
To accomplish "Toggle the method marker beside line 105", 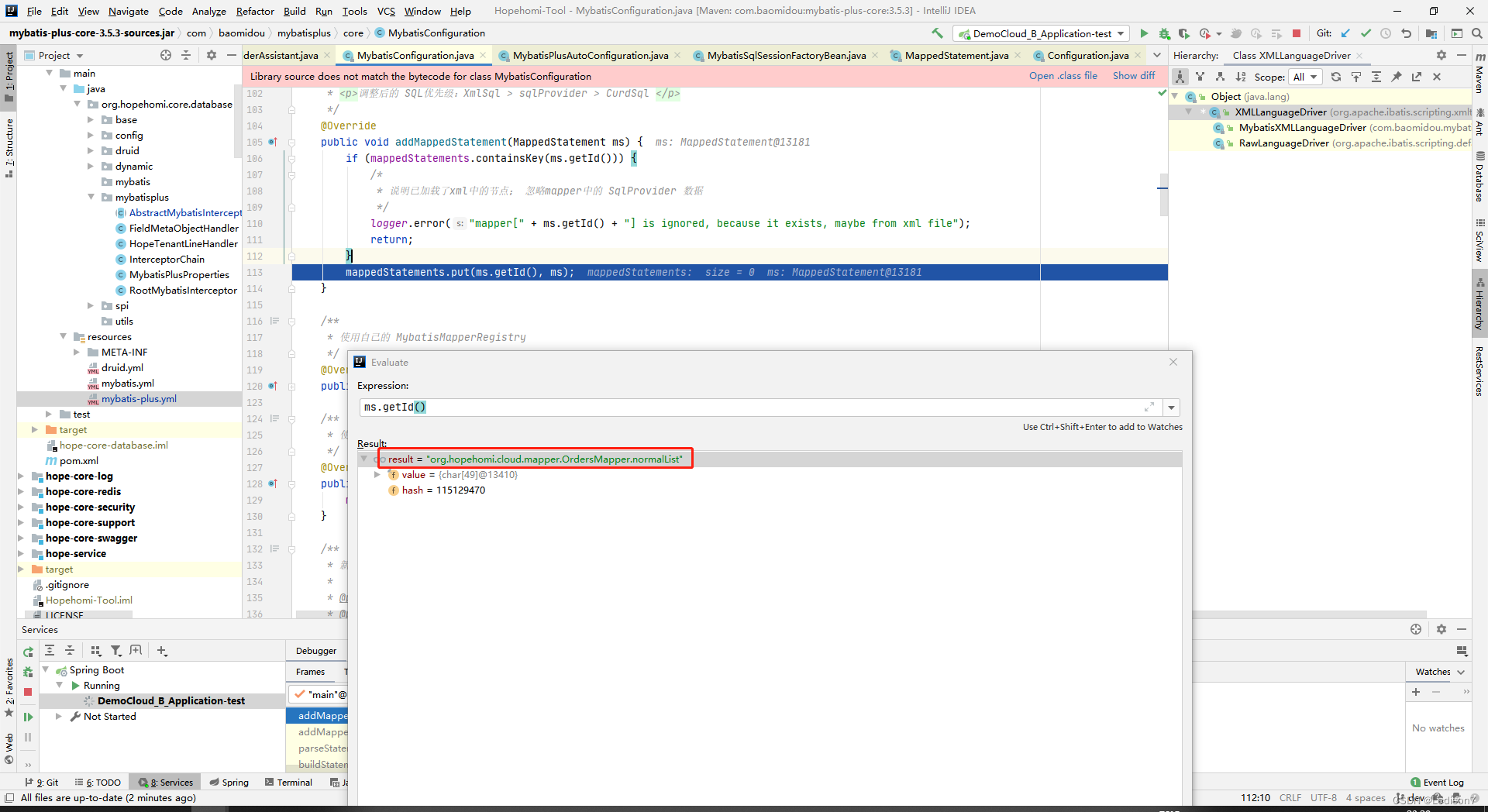I will pos(272,143).
